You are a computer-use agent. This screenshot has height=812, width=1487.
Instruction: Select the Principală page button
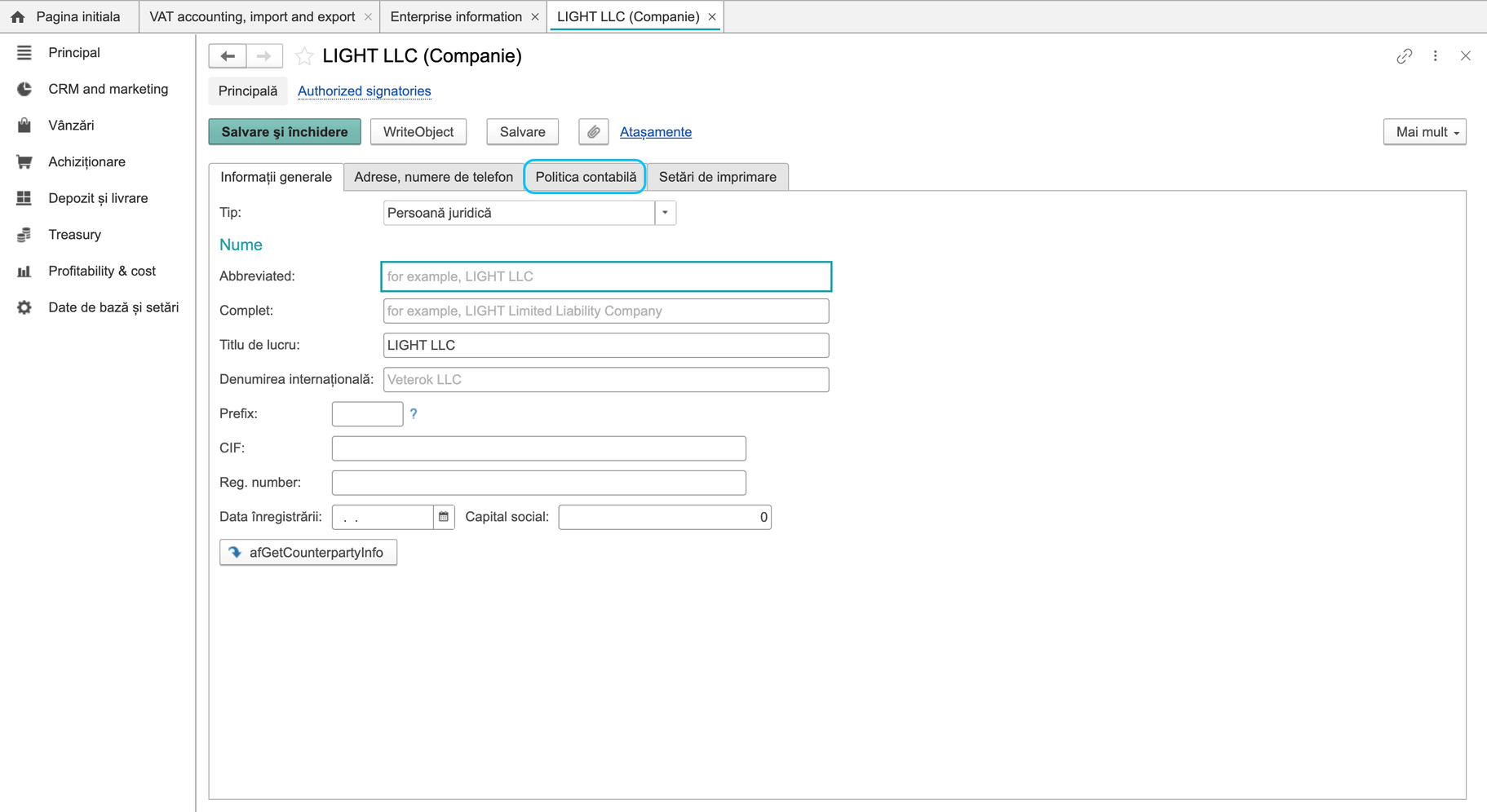[248, 91]
